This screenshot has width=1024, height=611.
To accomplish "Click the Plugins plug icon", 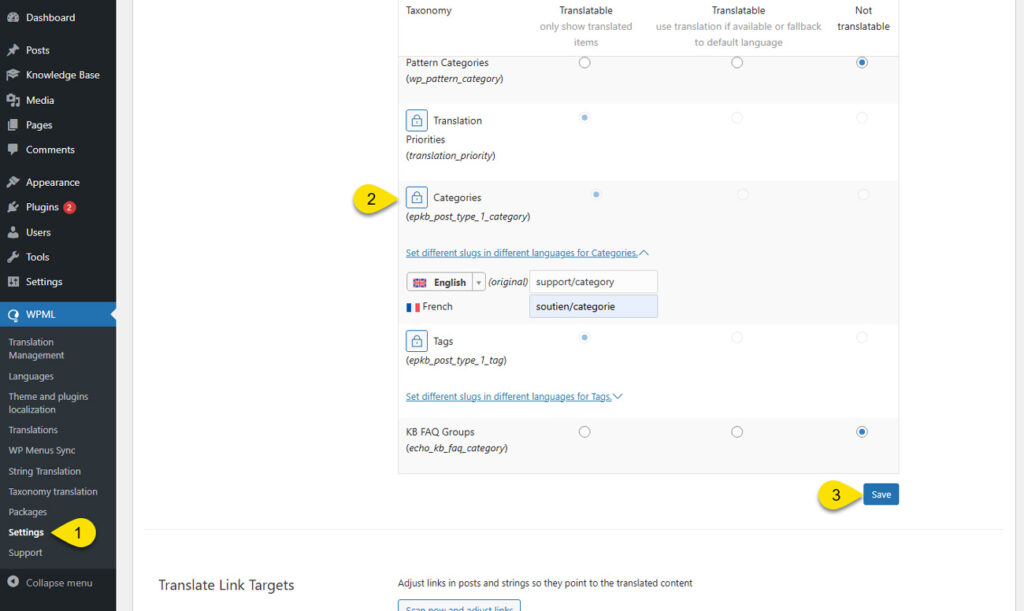I will 12,207.
